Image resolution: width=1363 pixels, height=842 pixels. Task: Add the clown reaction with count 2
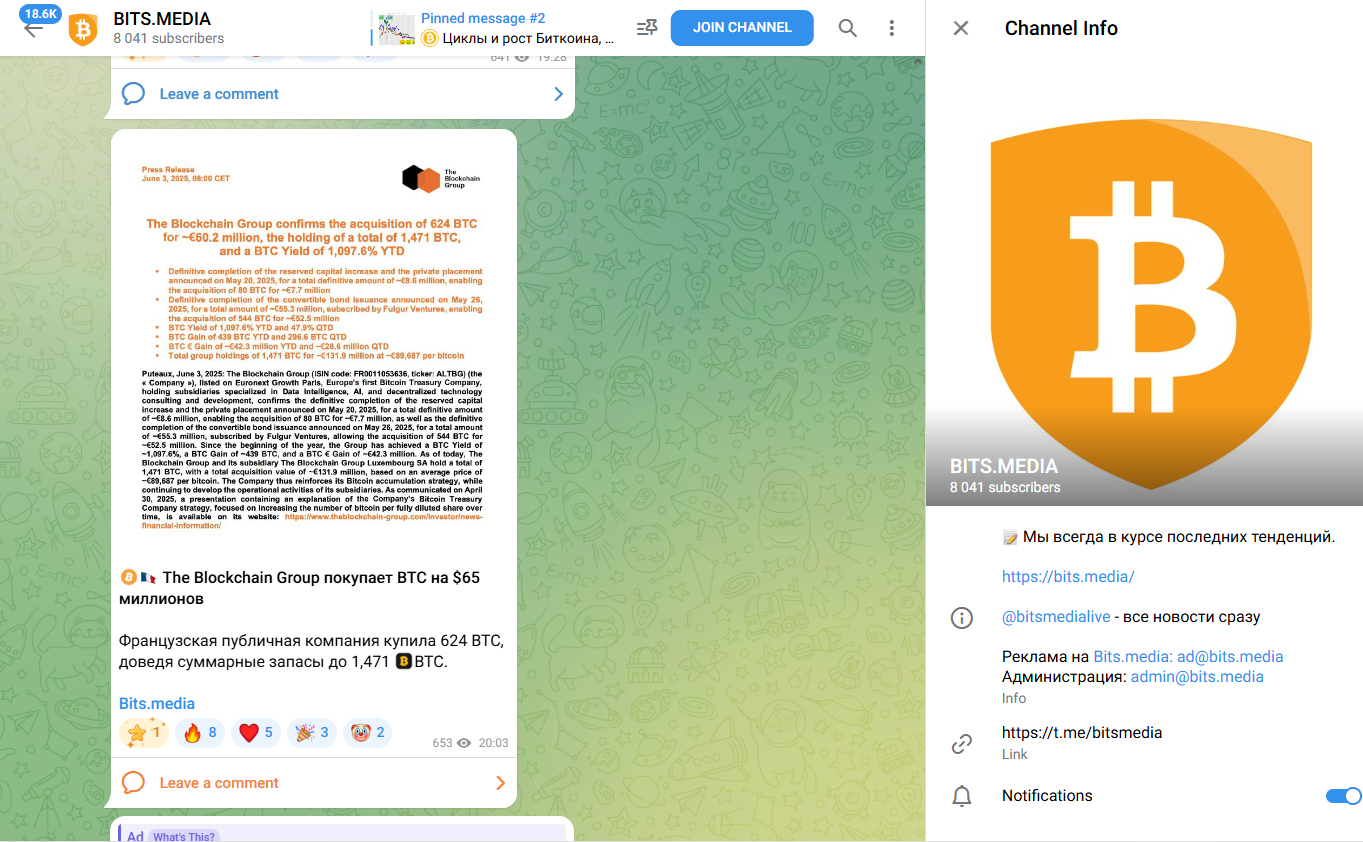pyautogui.click(x=369, y=733)
